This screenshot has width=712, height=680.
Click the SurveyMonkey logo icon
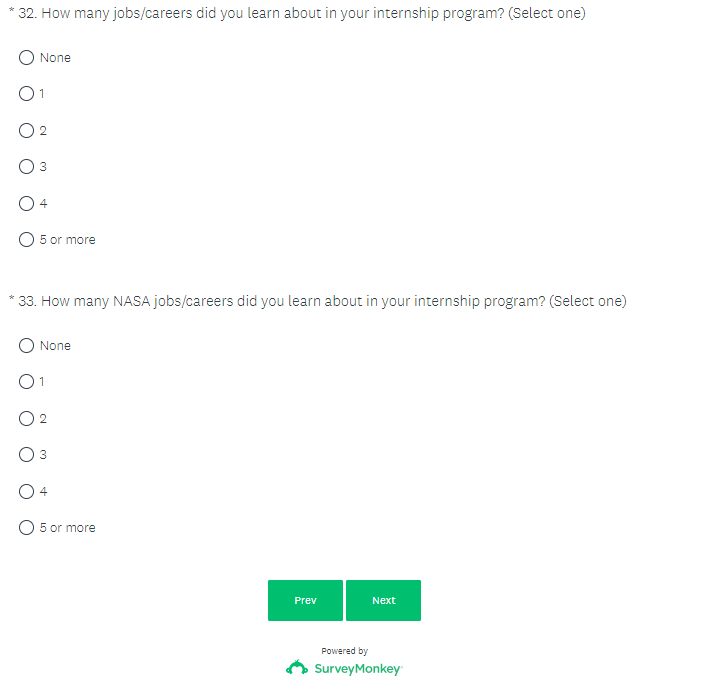(x=297, y=668)
